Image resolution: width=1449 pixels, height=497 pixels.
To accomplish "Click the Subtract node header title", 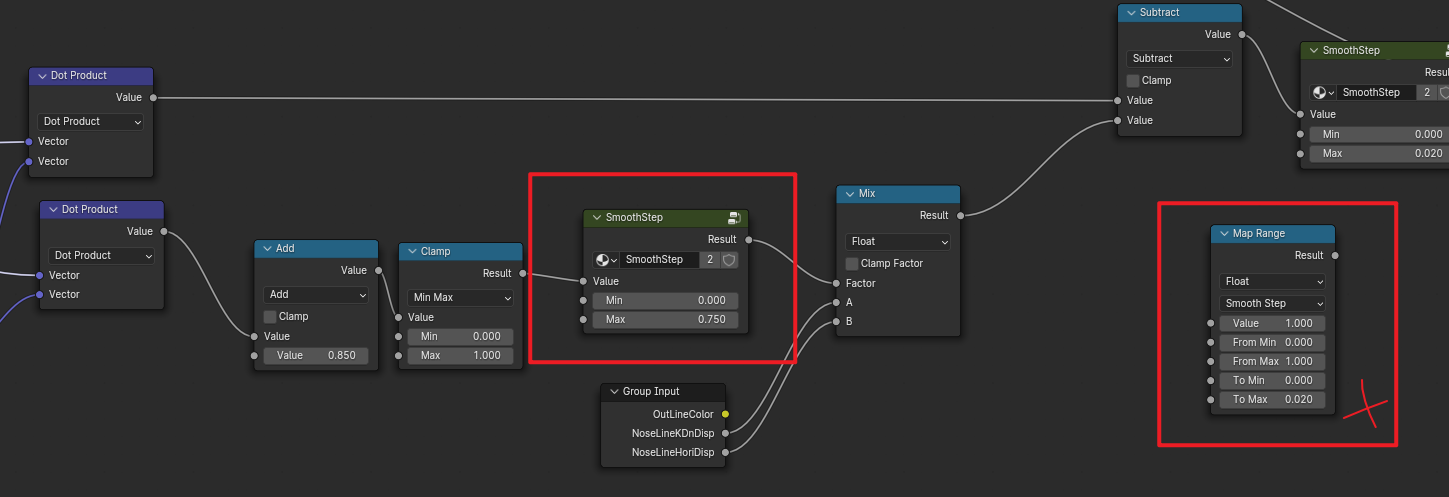I will (x=1160, y=13).
